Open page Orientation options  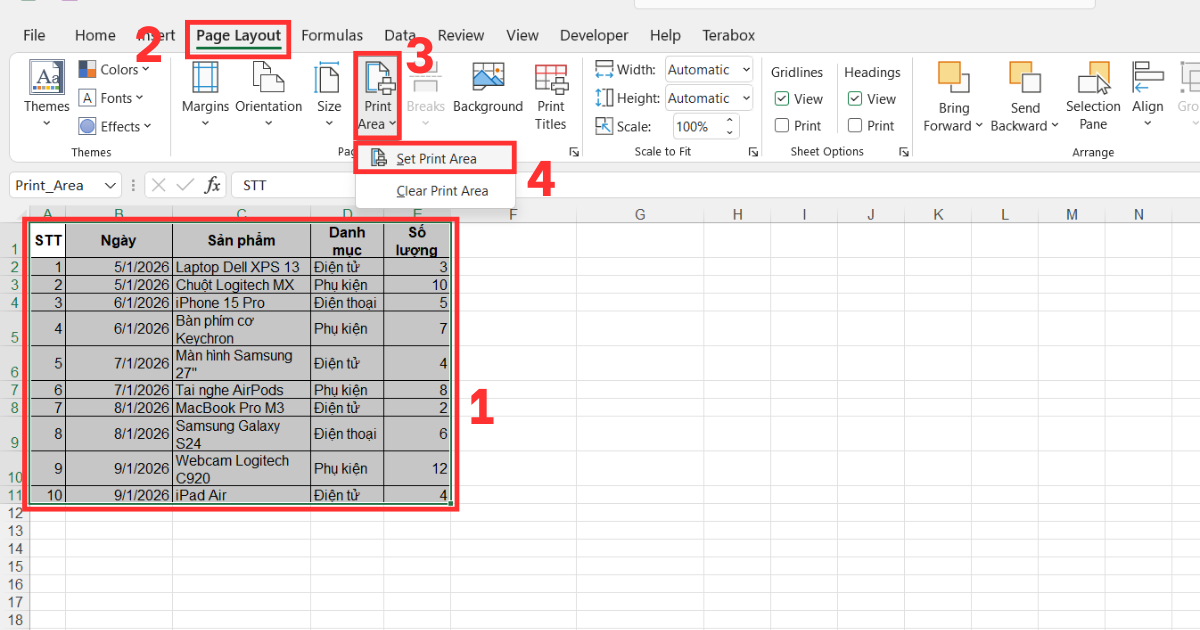(x=269, y=95)
